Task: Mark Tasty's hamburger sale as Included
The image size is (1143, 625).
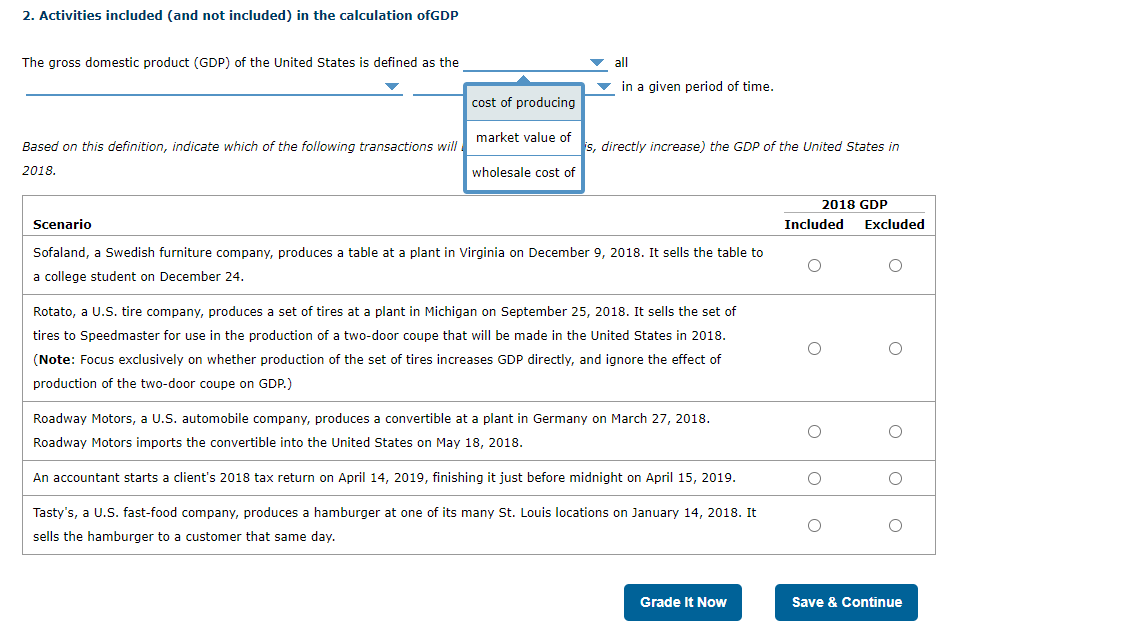Action: (815, 524)
